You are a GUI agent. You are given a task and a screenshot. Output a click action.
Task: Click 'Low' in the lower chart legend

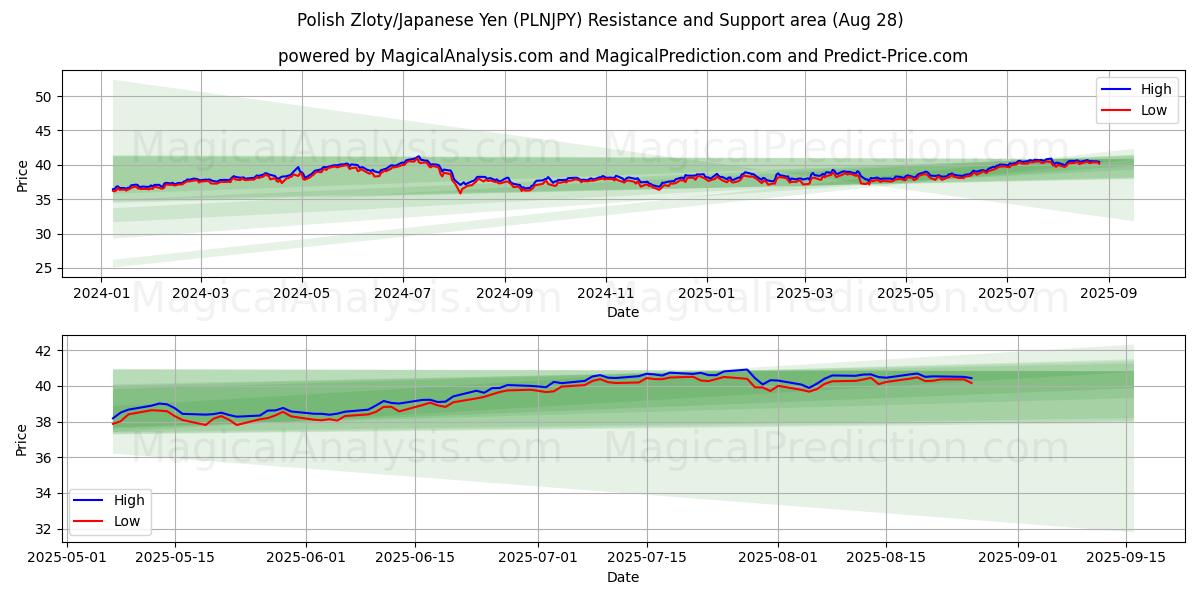(127, 521)
